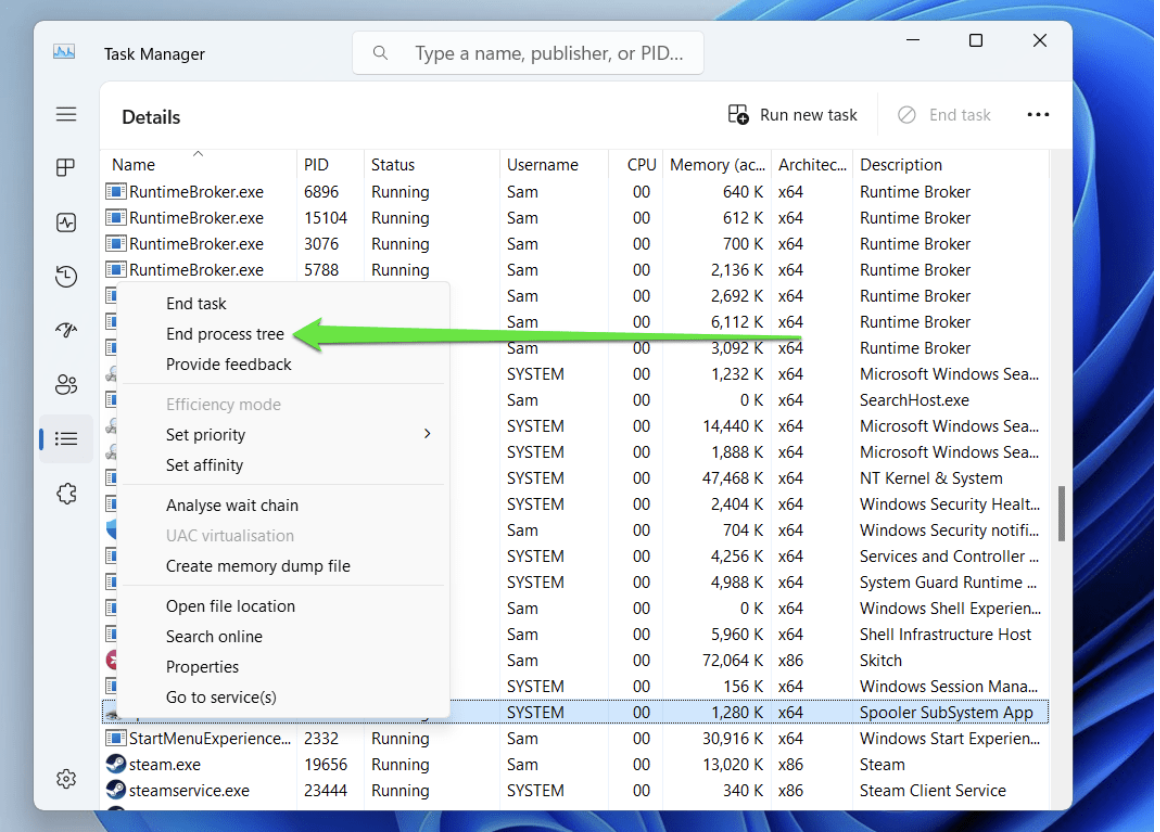Open the Performance page icon
This screenshot has height=832, width=1160.
(66, 223)
